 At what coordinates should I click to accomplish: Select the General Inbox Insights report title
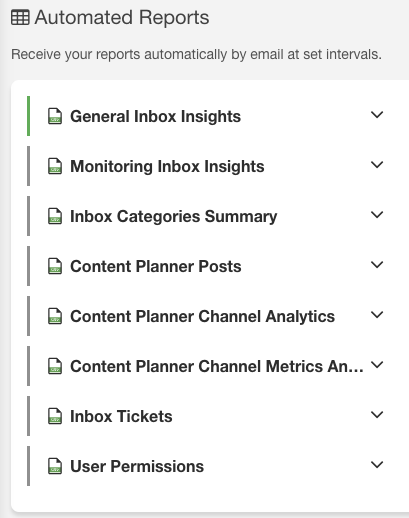point(155,117)
